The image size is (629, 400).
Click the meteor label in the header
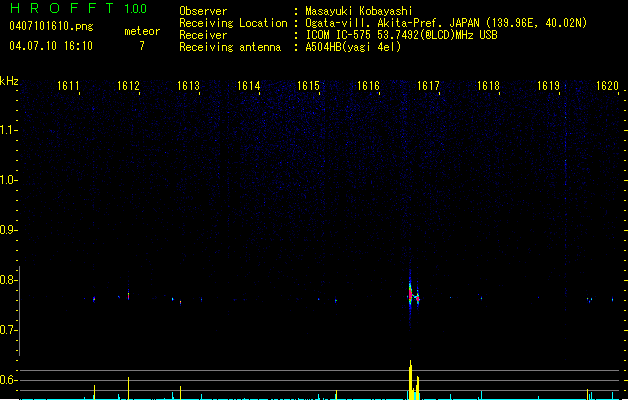142,31
